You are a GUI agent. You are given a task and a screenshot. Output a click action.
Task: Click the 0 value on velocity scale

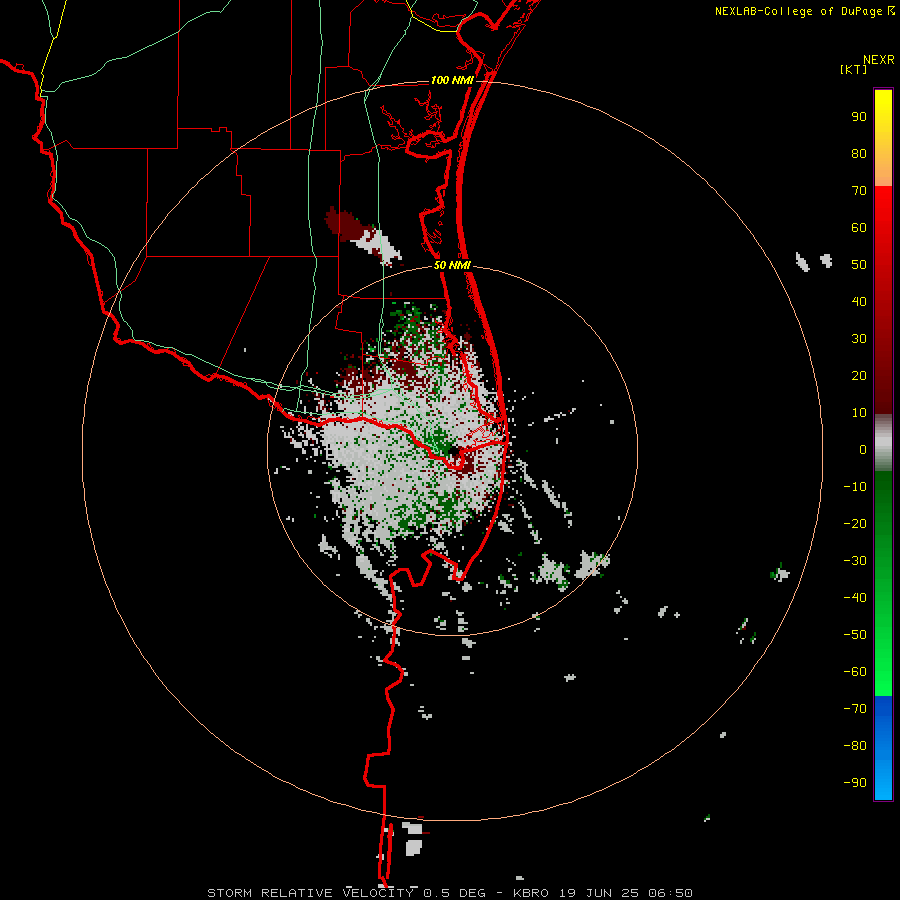click(863, 450)
